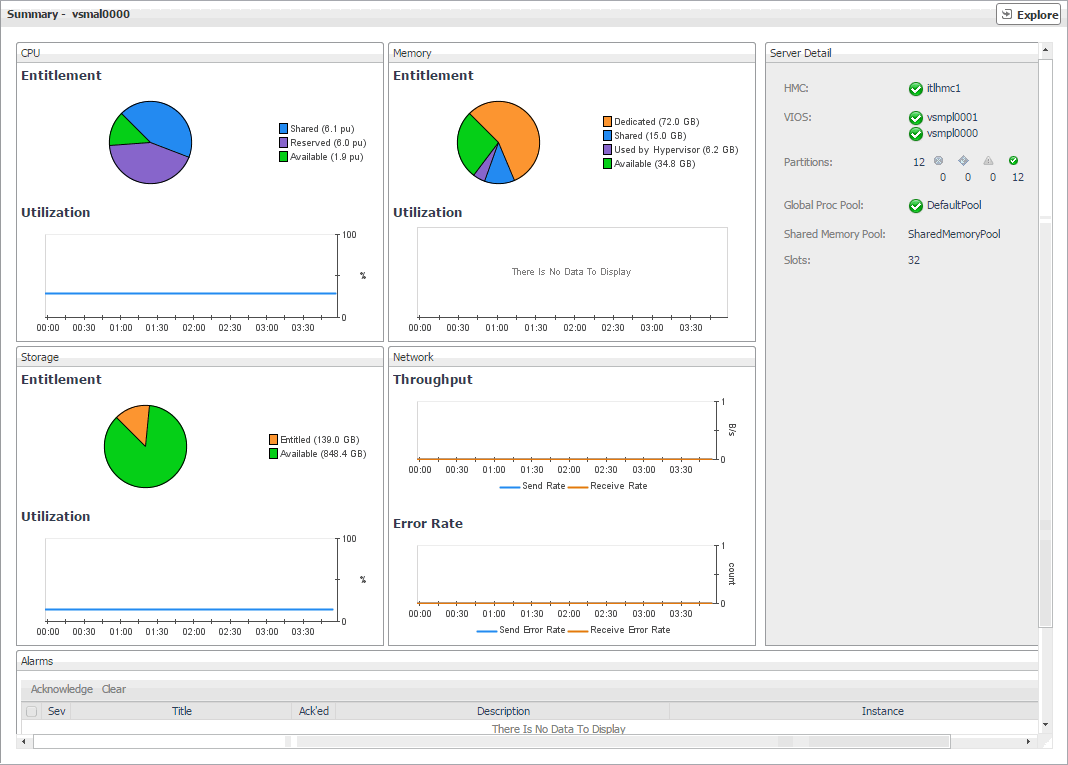The image size is (1068, 765).
Task: Sort alarms by the Title column header
Action: coord(181,712)
